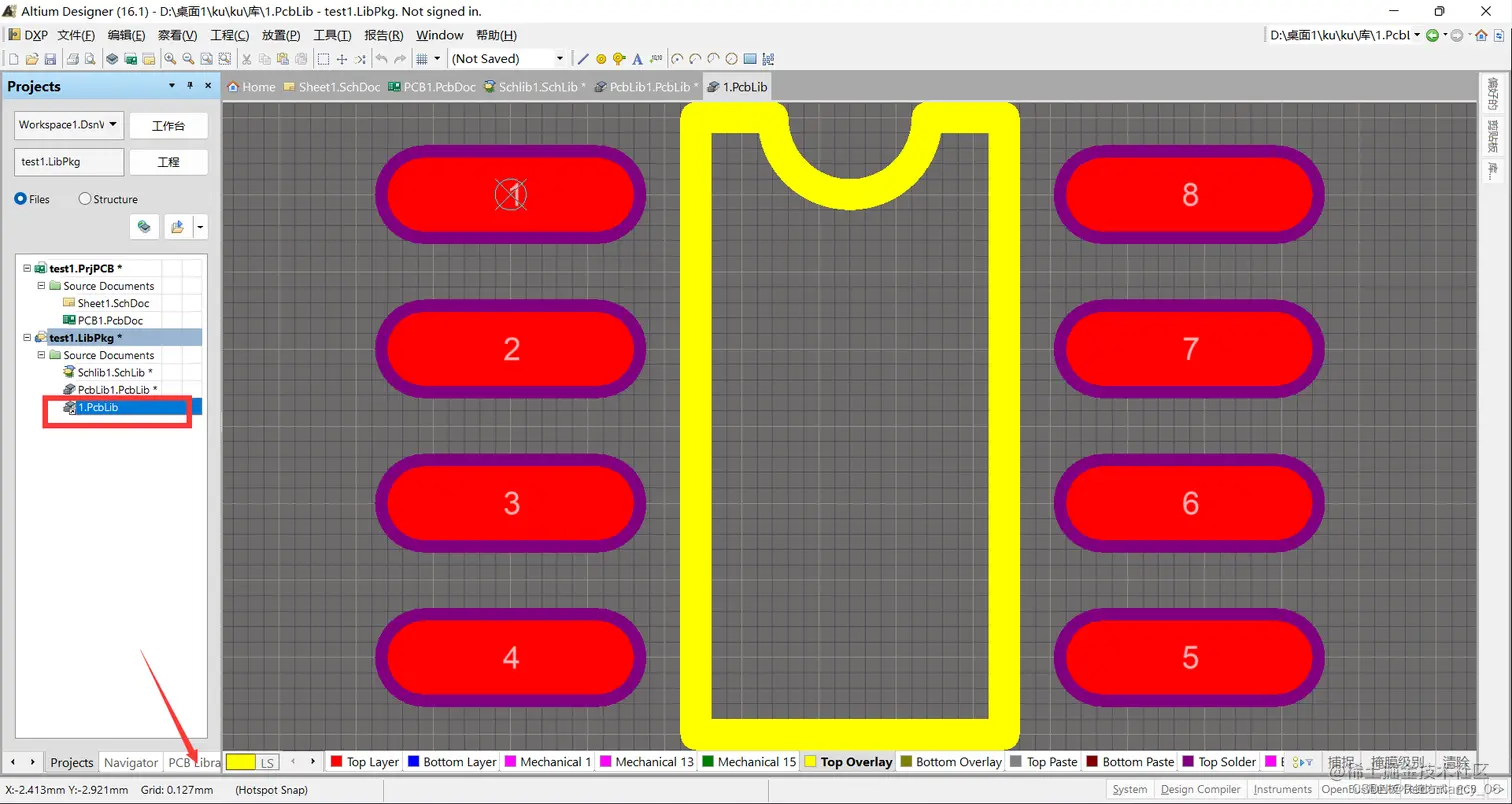Open the 工具(T) menu
The height and width of the screenshot is (804, 1512).
333,35
